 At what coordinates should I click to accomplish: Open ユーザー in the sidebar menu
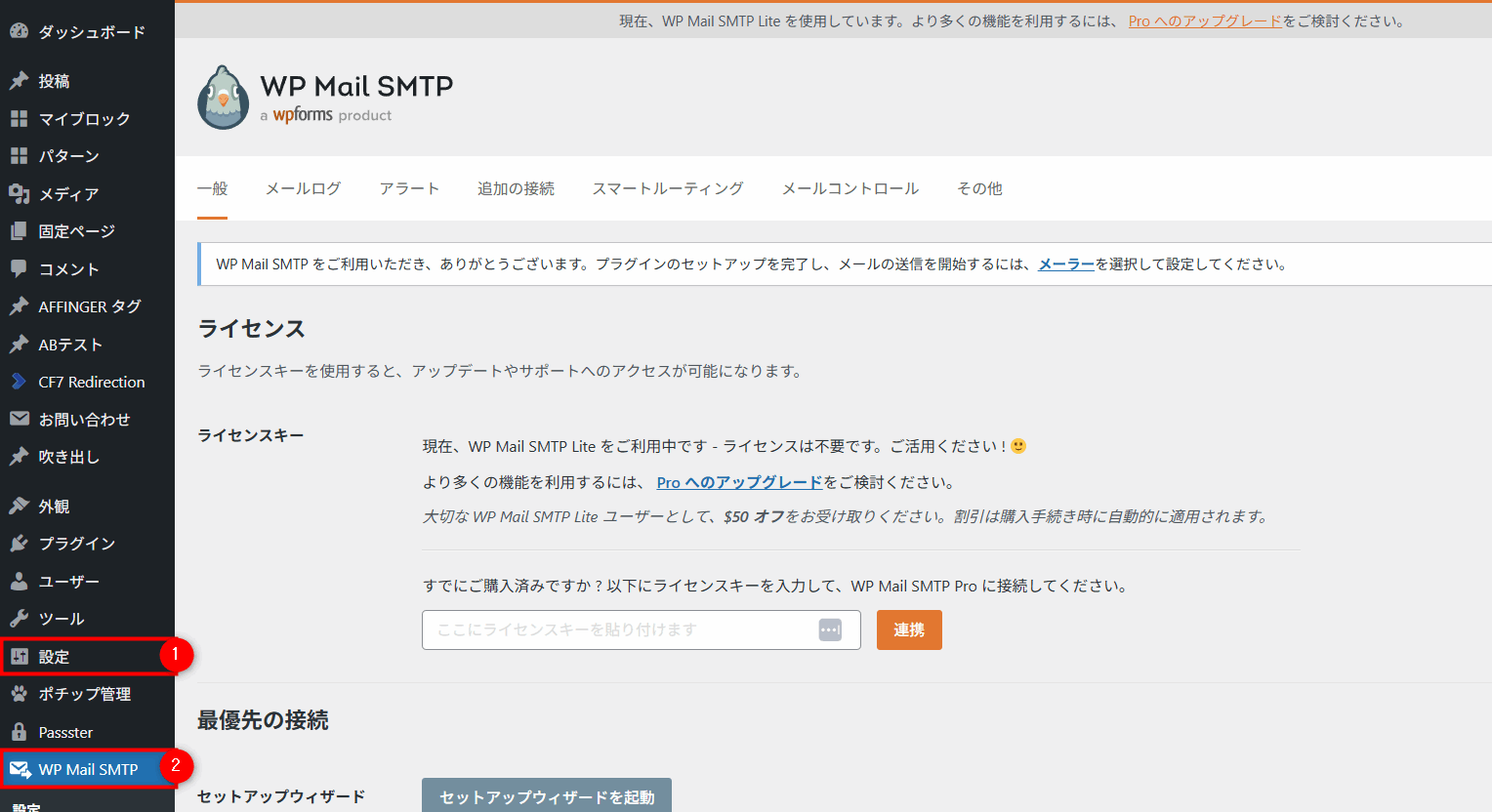(87, 581)
